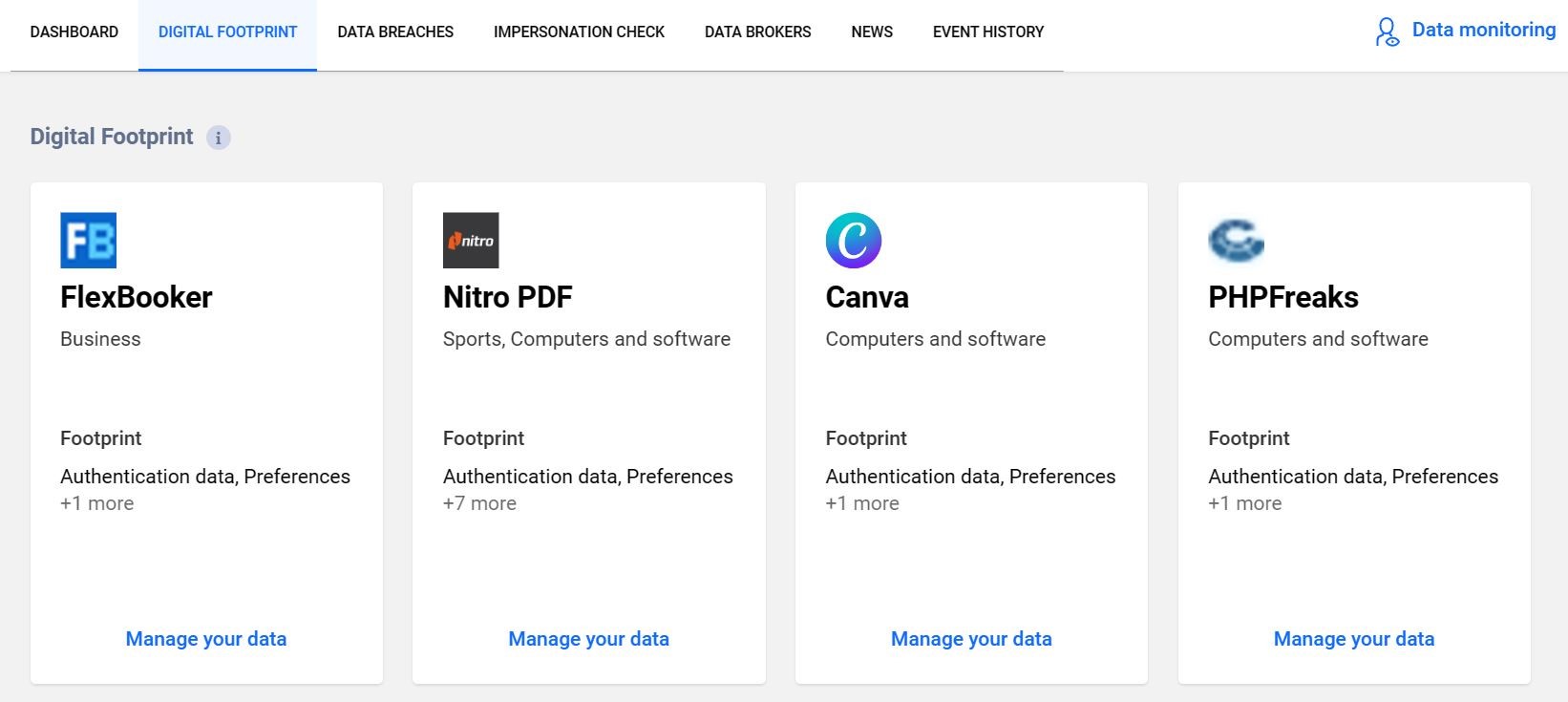Click the Digital Footprint info icon

point(219,138)
